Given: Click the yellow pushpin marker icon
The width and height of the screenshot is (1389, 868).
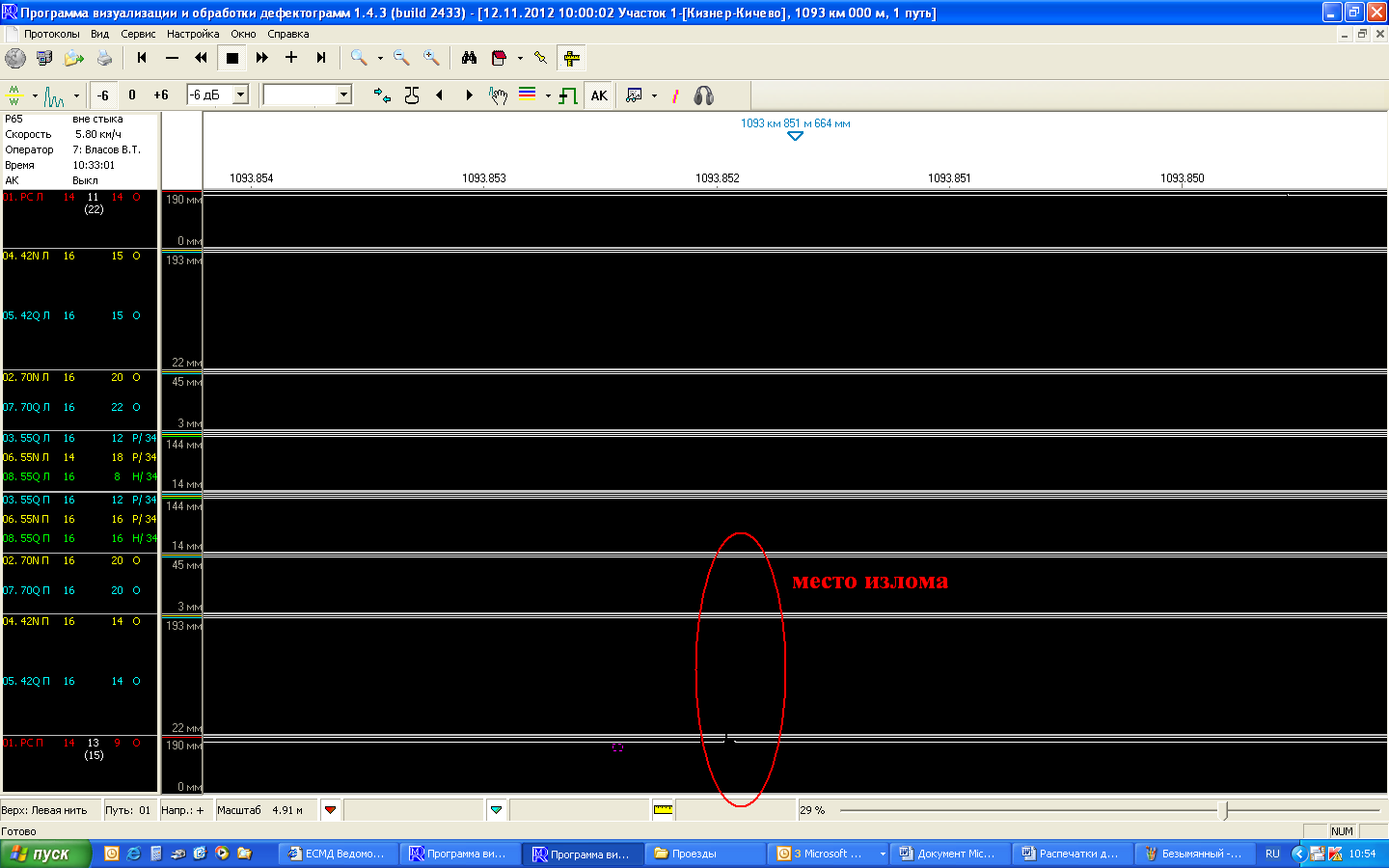Looking at the screenshot, I should (541, 58).
